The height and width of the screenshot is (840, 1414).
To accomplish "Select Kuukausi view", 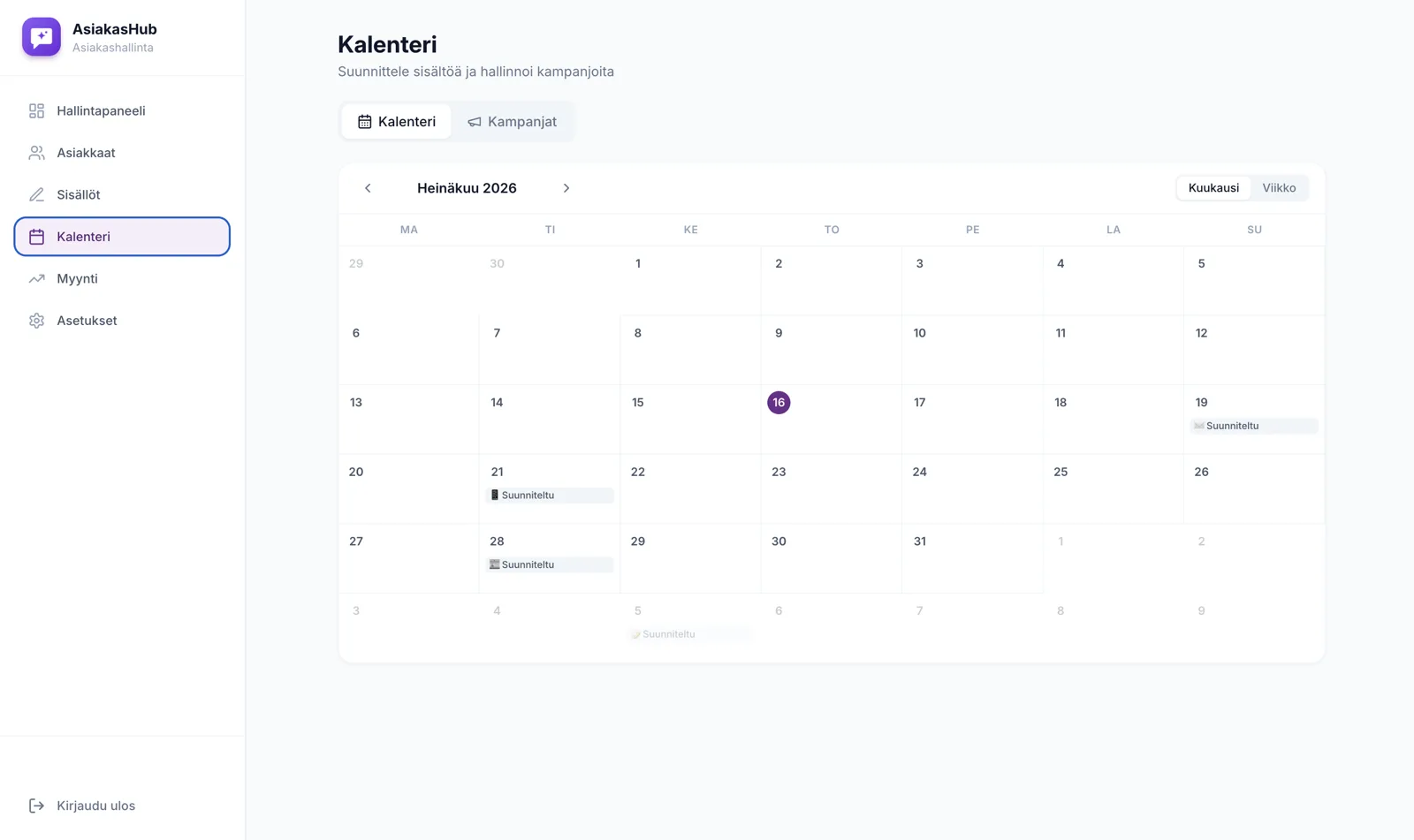I will 1213,188.
